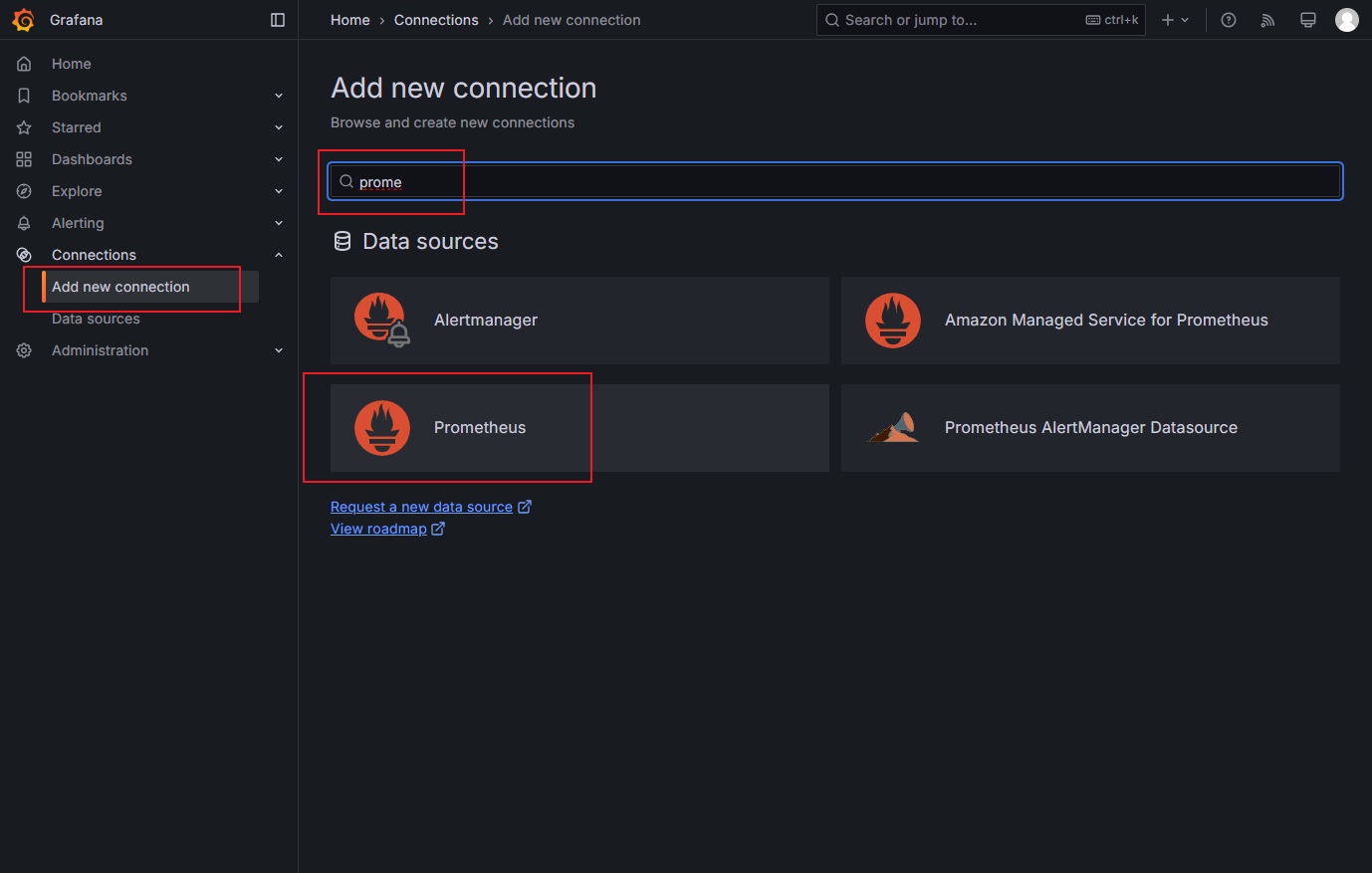Viewport: 1372px width, 873px height.
Task: Click the Bookmarks icon in sidebar
Action: (24, 96)
